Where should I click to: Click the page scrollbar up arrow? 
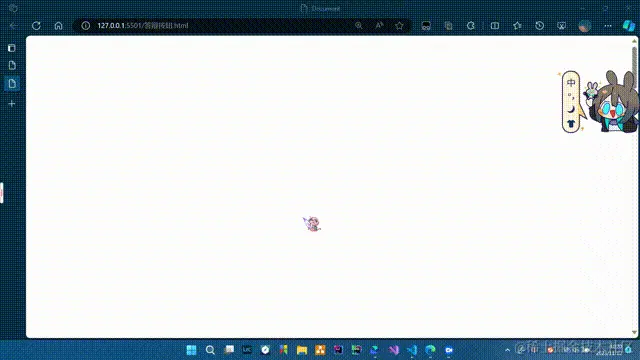pyautogui.click(x=634, y=41)
